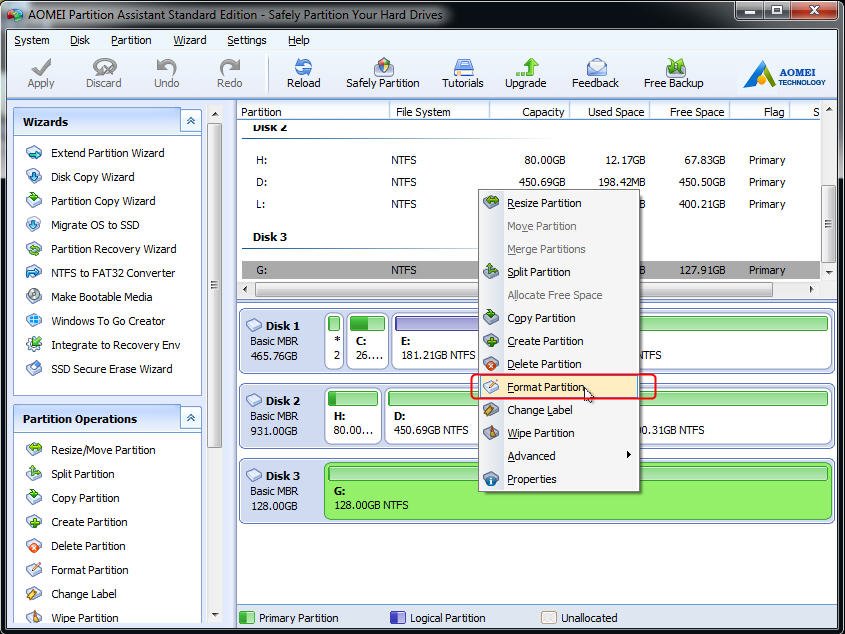This screenshot has width=845, height=634.
Task: Select the H: partition row
Action: pyautogui.click(x=531, y=160)
